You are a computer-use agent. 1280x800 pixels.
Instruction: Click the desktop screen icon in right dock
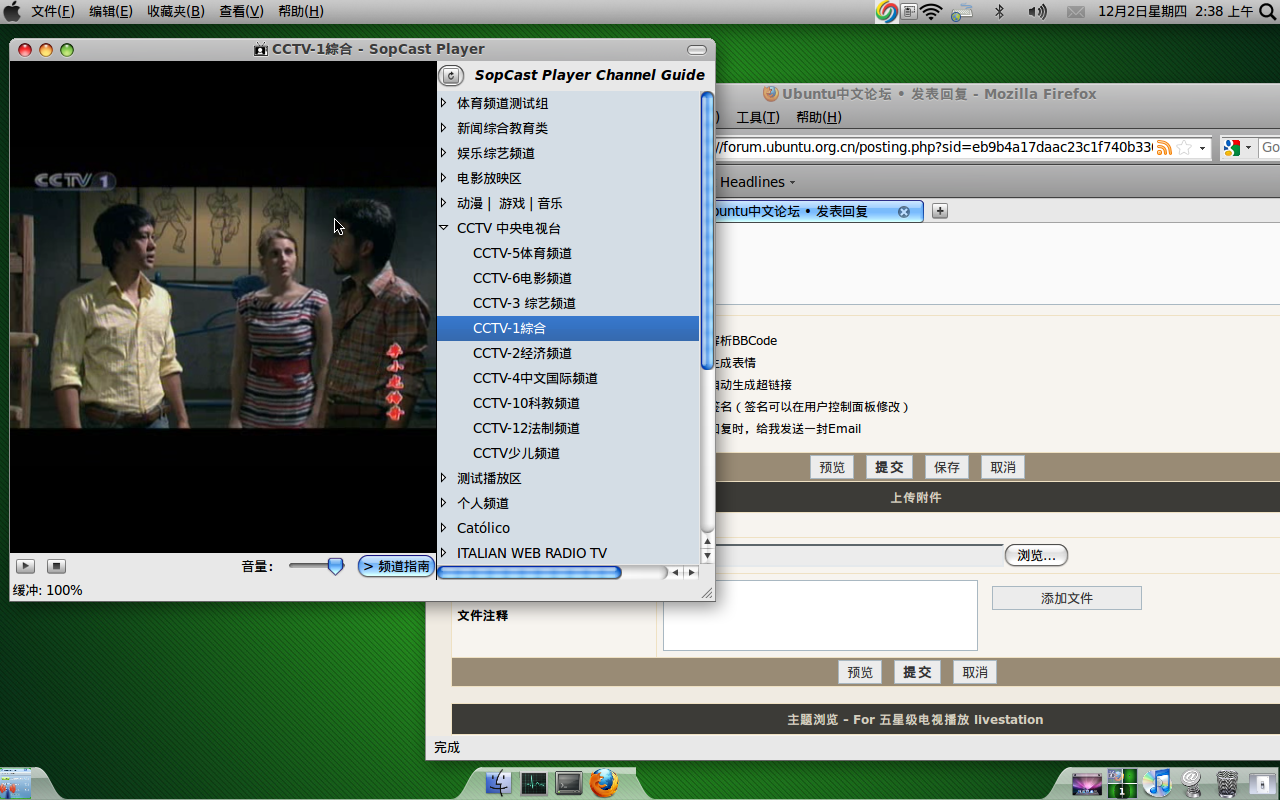coord(1086,784)
